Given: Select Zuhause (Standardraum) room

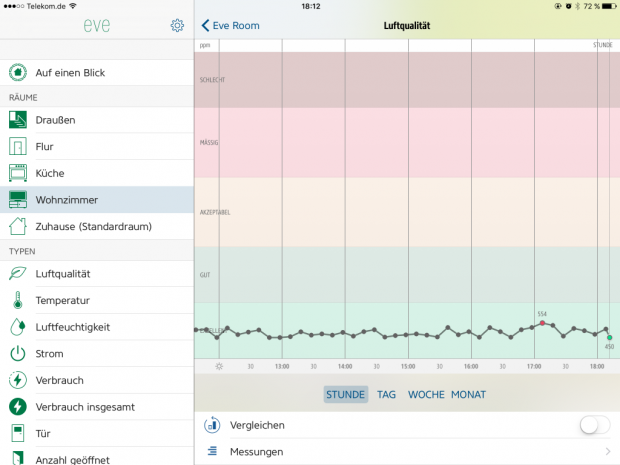Looking at the screenshot, I should pyautogui.click(x=97, y=226).
